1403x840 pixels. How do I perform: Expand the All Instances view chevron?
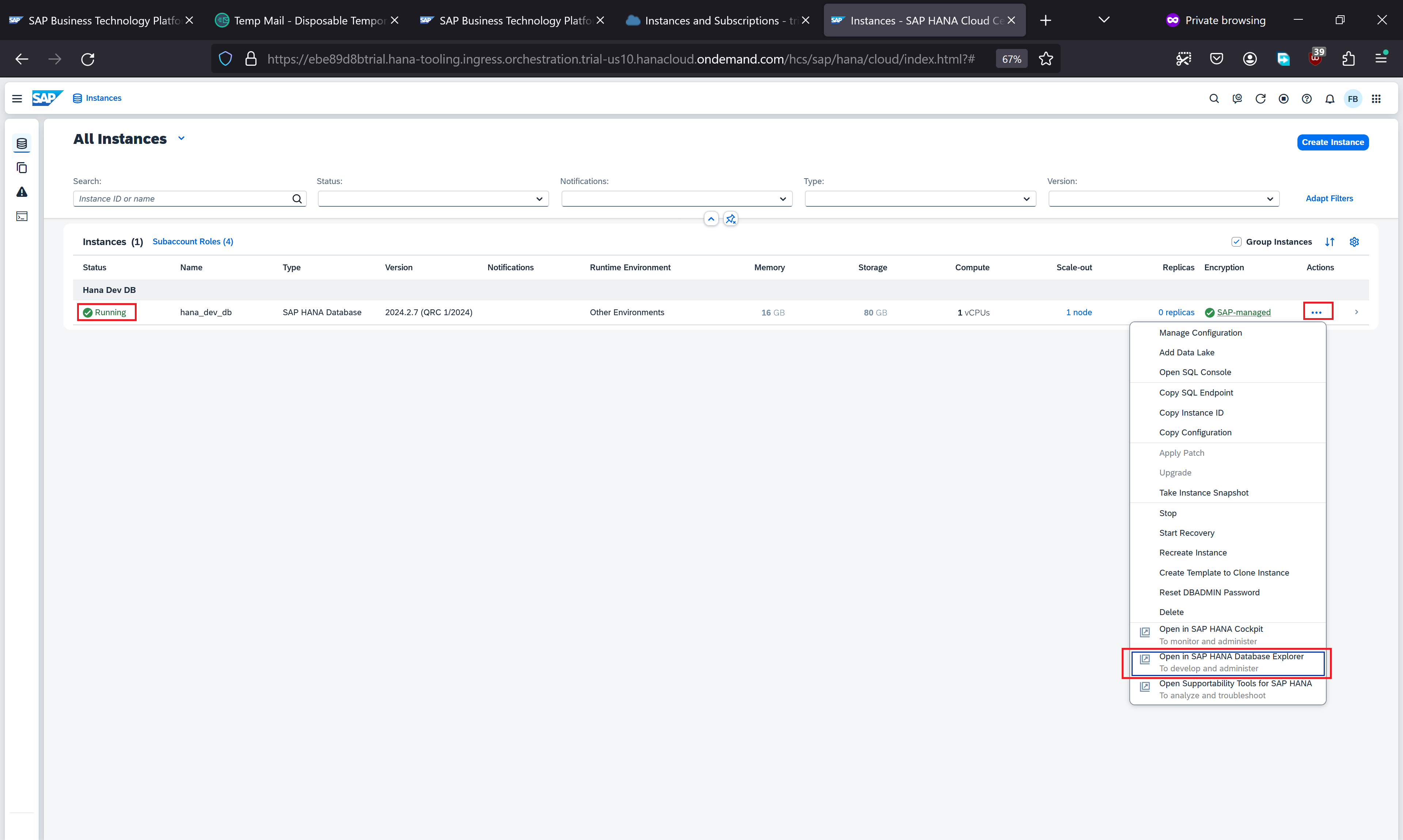point(181,138)
